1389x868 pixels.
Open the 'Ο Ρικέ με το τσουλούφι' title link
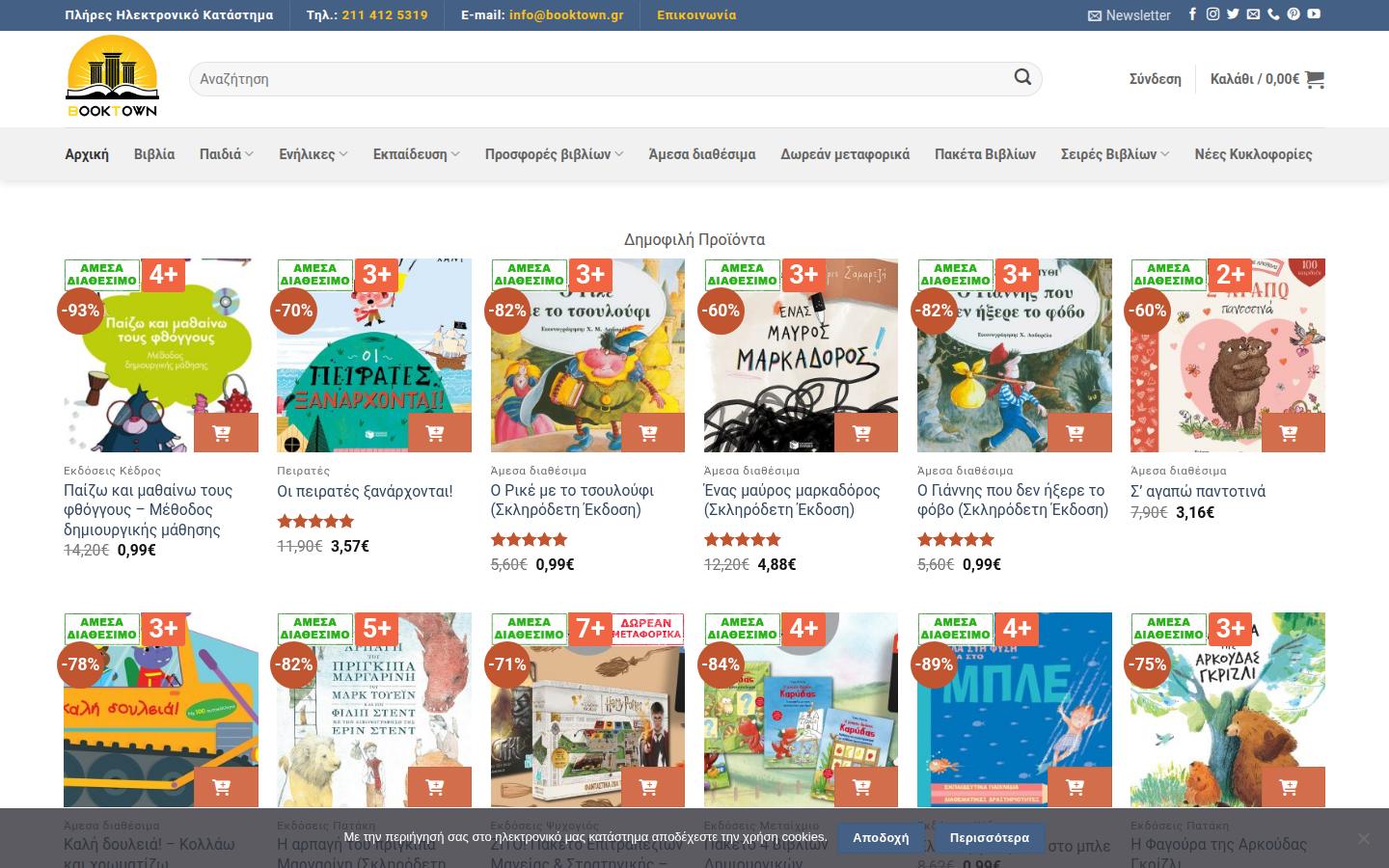(x=572, y=500)
